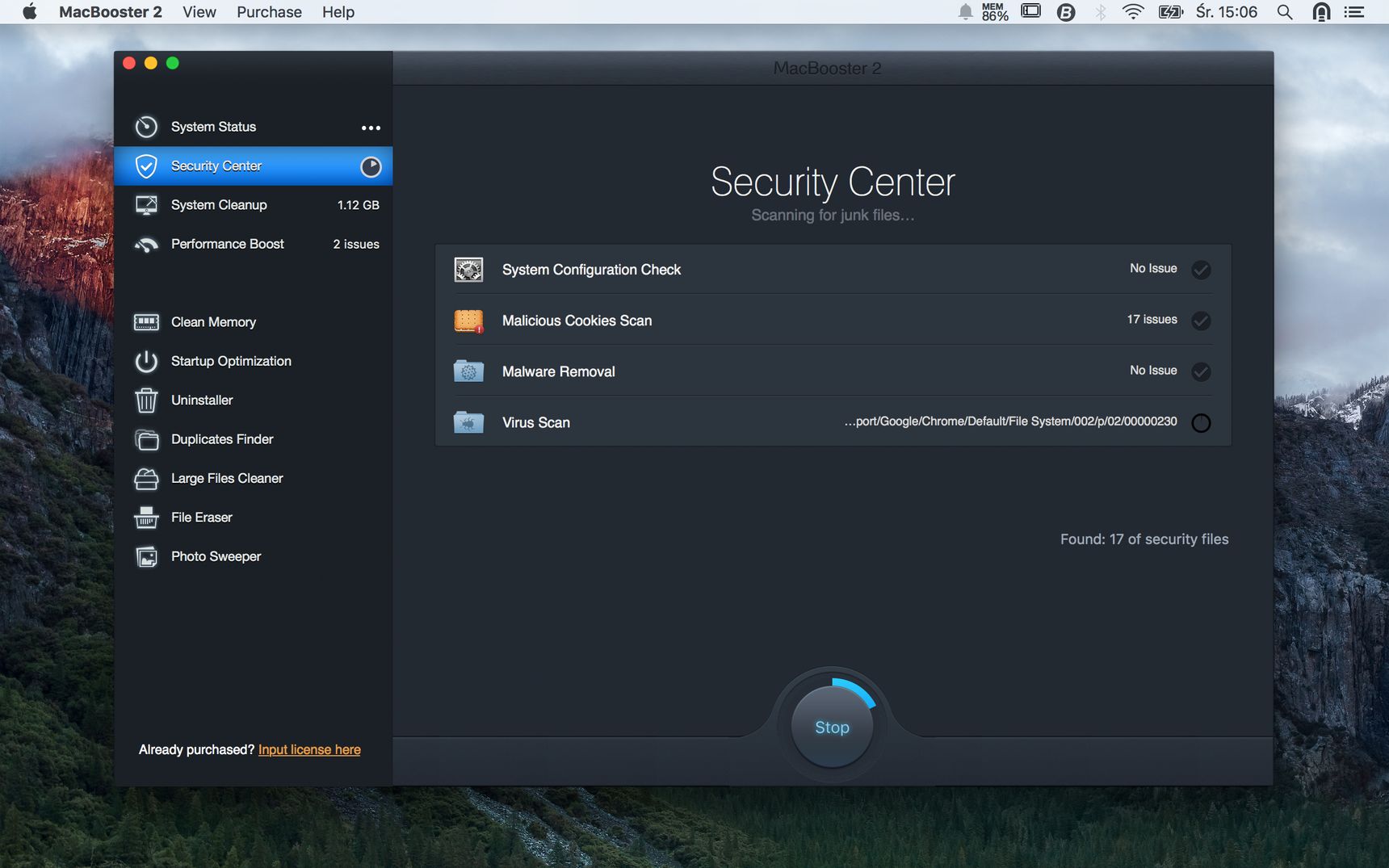Open the display mirroring menu bar icon
Viewport: 1389px width, 868px height.
click(1031, 11)
